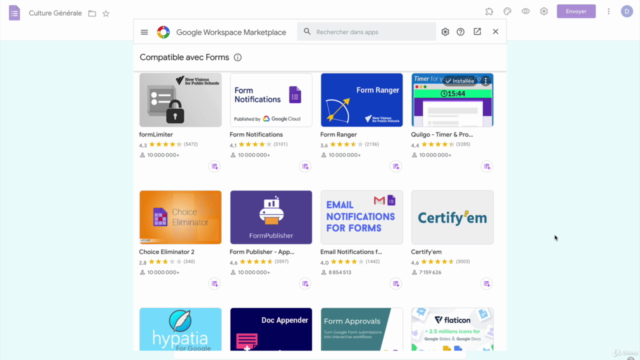
Task: Open Email Notifications for Forms thumbnail
Action: (362, 217)
